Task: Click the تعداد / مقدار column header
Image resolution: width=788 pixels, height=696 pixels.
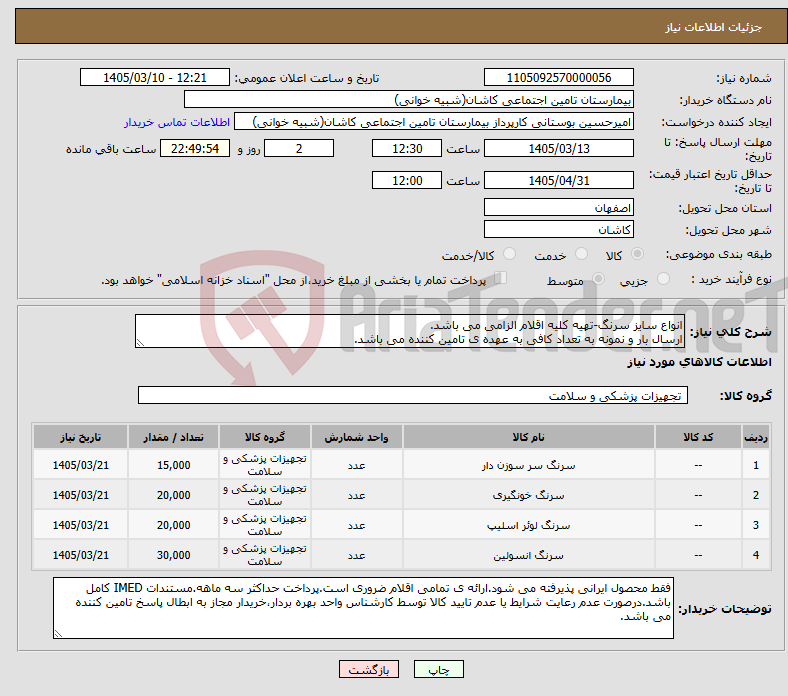Action: point(173,437)
